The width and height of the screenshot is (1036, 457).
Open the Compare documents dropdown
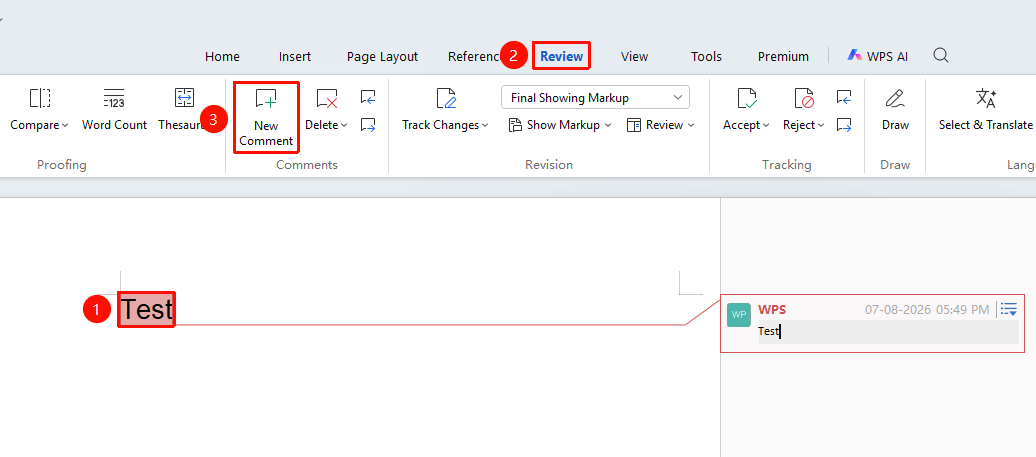39,125
